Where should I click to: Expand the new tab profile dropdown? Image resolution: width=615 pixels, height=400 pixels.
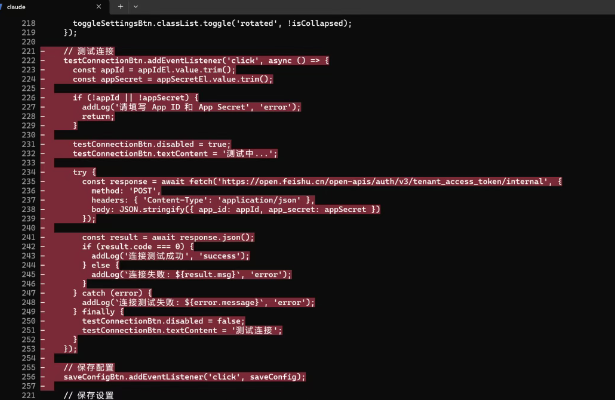(x=137, y=6)
